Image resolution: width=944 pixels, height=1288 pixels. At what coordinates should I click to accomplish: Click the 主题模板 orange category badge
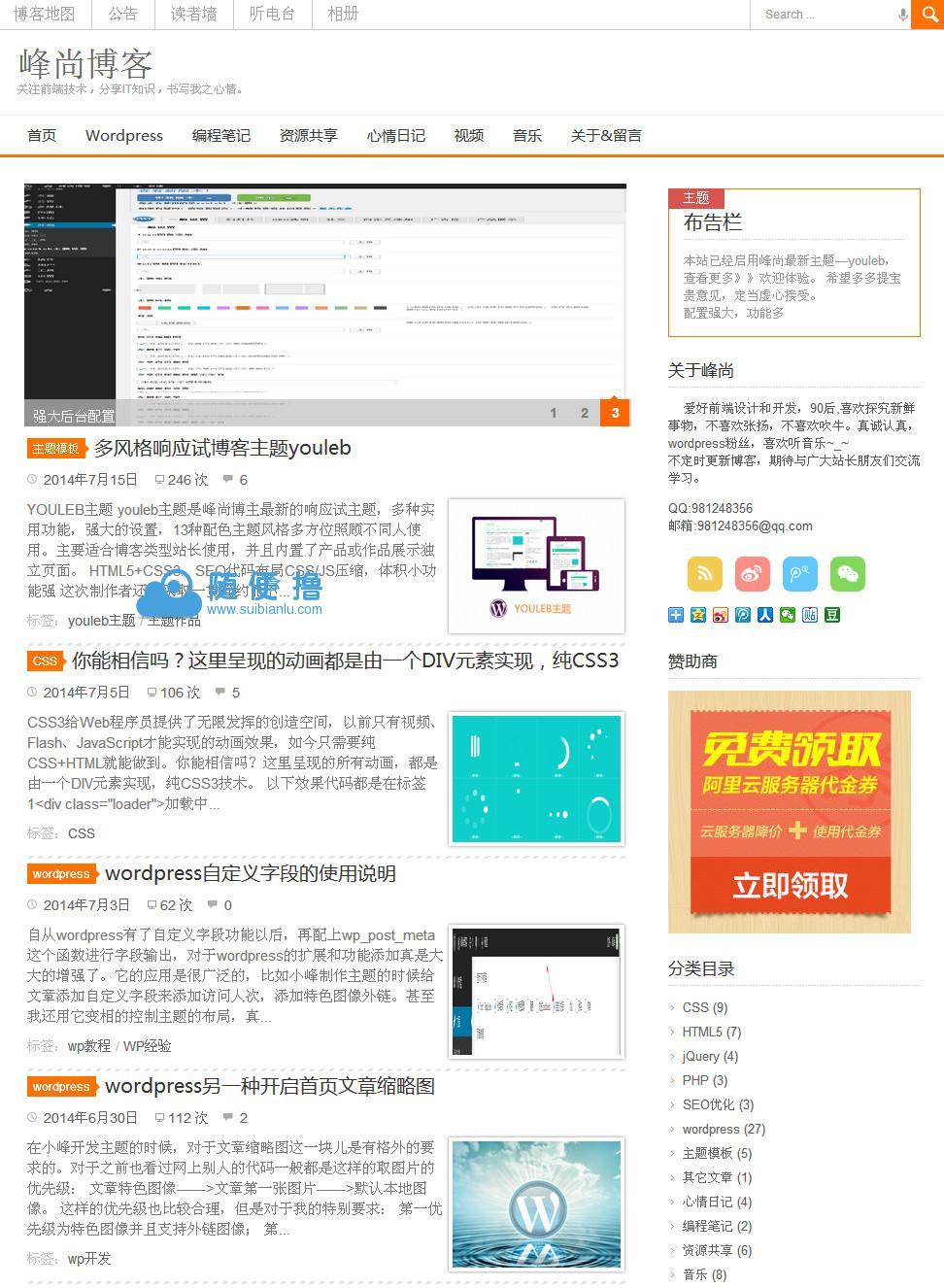[55, 448]
